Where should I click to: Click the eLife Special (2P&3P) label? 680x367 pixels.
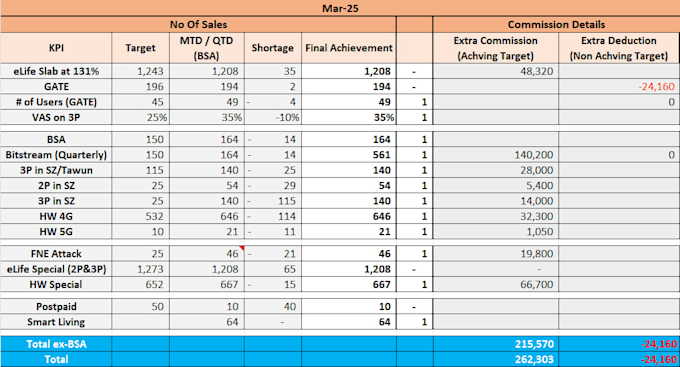56,269
